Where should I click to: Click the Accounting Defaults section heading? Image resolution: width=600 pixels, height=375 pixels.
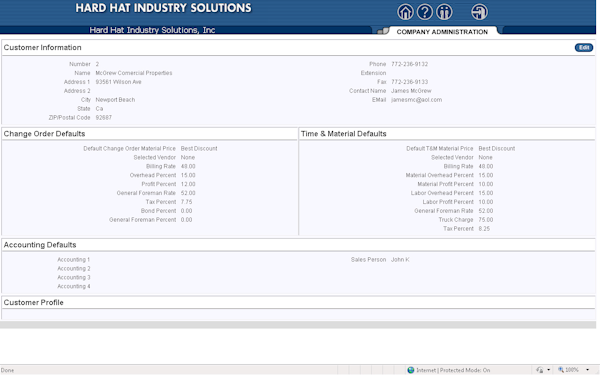pyautogui.click(x=40, y=245)
